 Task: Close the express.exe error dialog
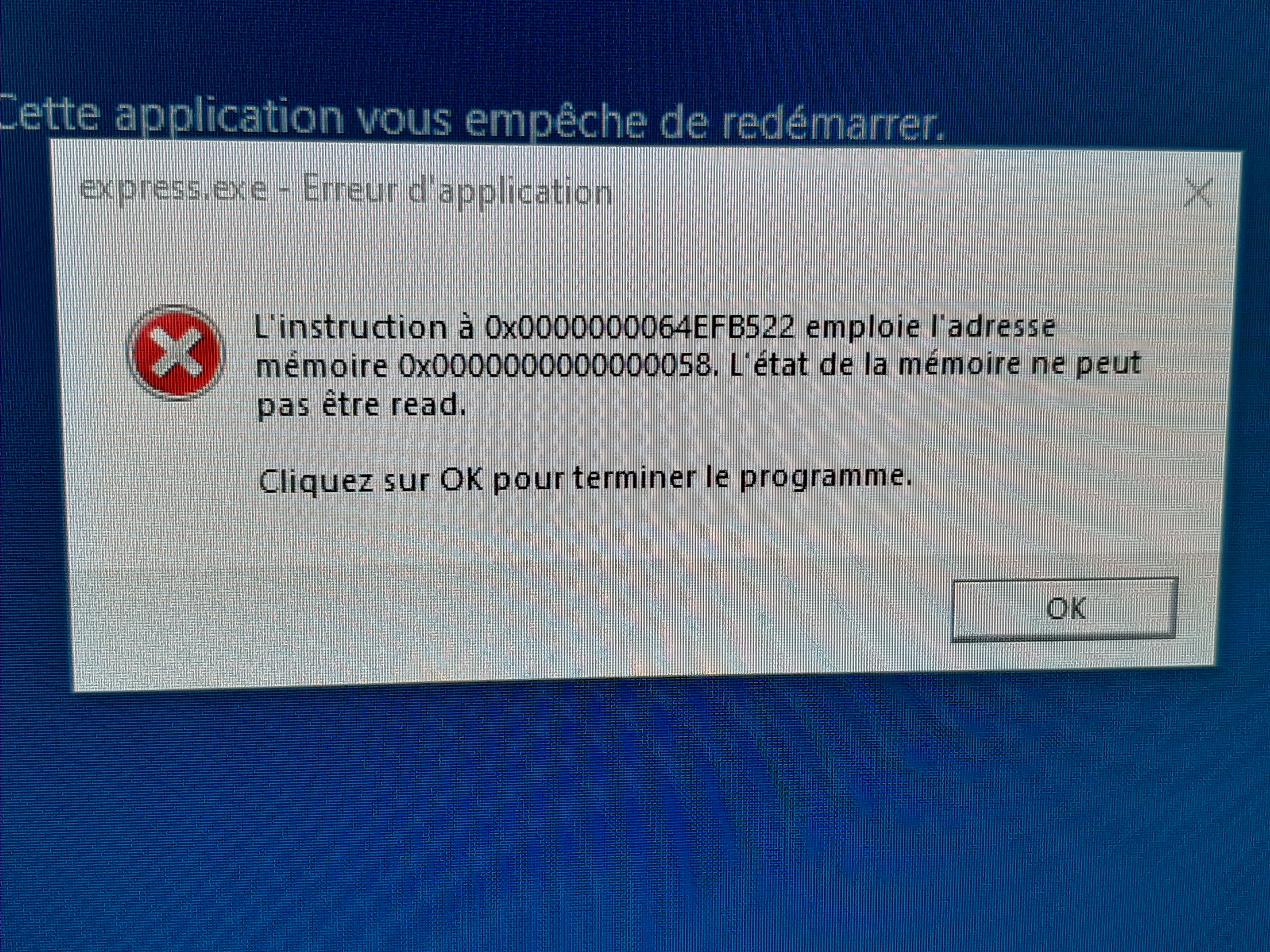tap(1198, 193)
